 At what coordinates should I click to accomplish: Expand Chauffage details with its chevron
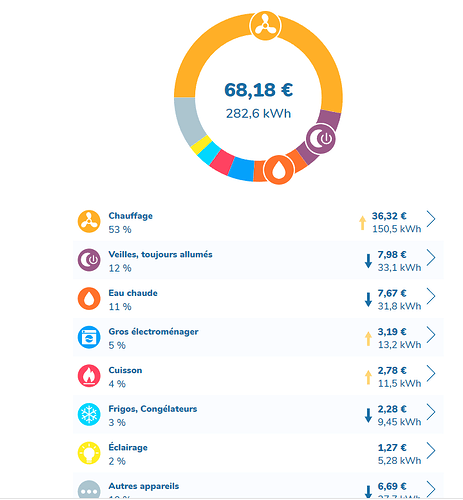pos(431,219)
